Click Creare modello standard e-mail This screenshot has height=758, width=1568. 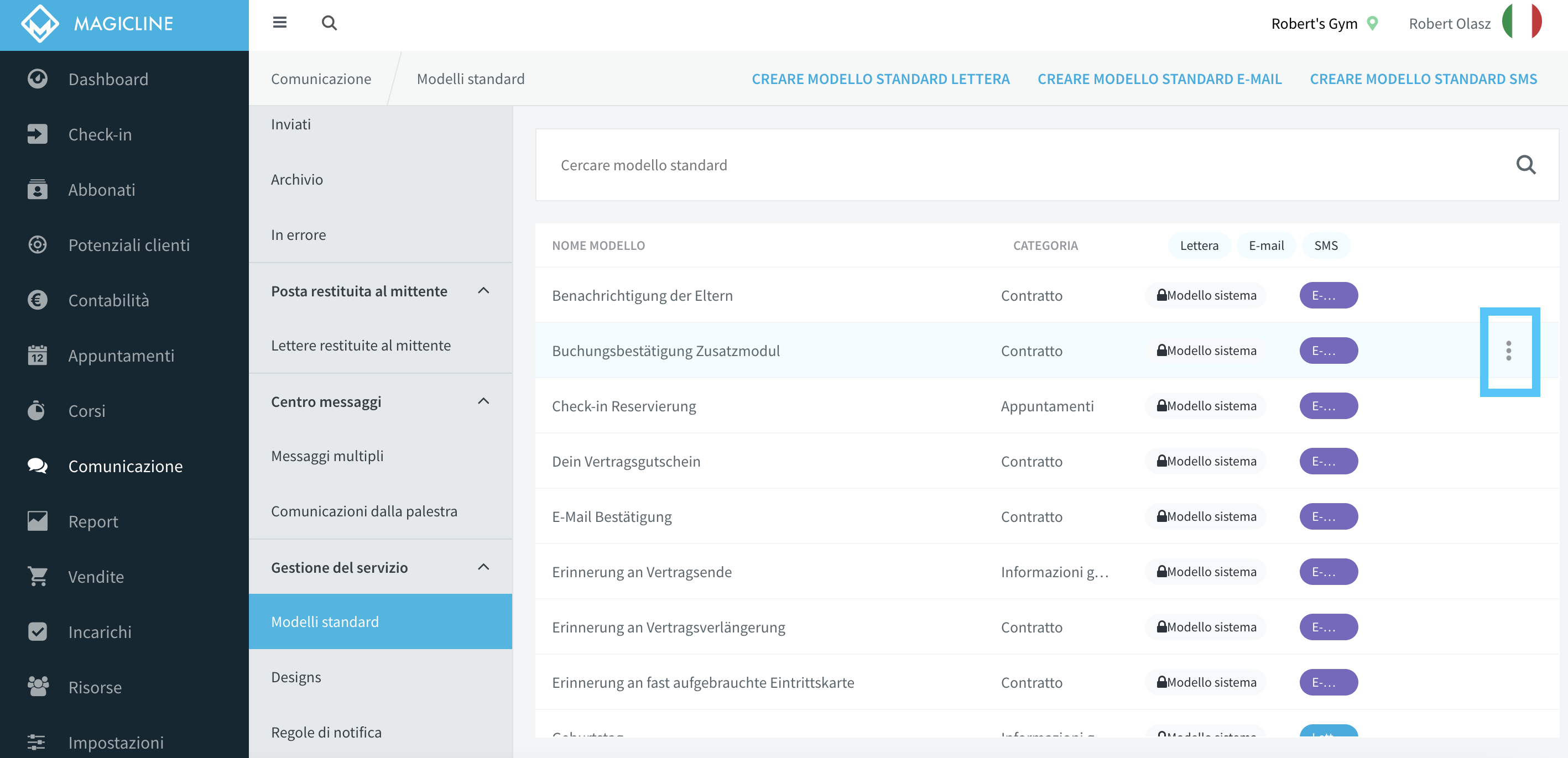click(1159, 79)
